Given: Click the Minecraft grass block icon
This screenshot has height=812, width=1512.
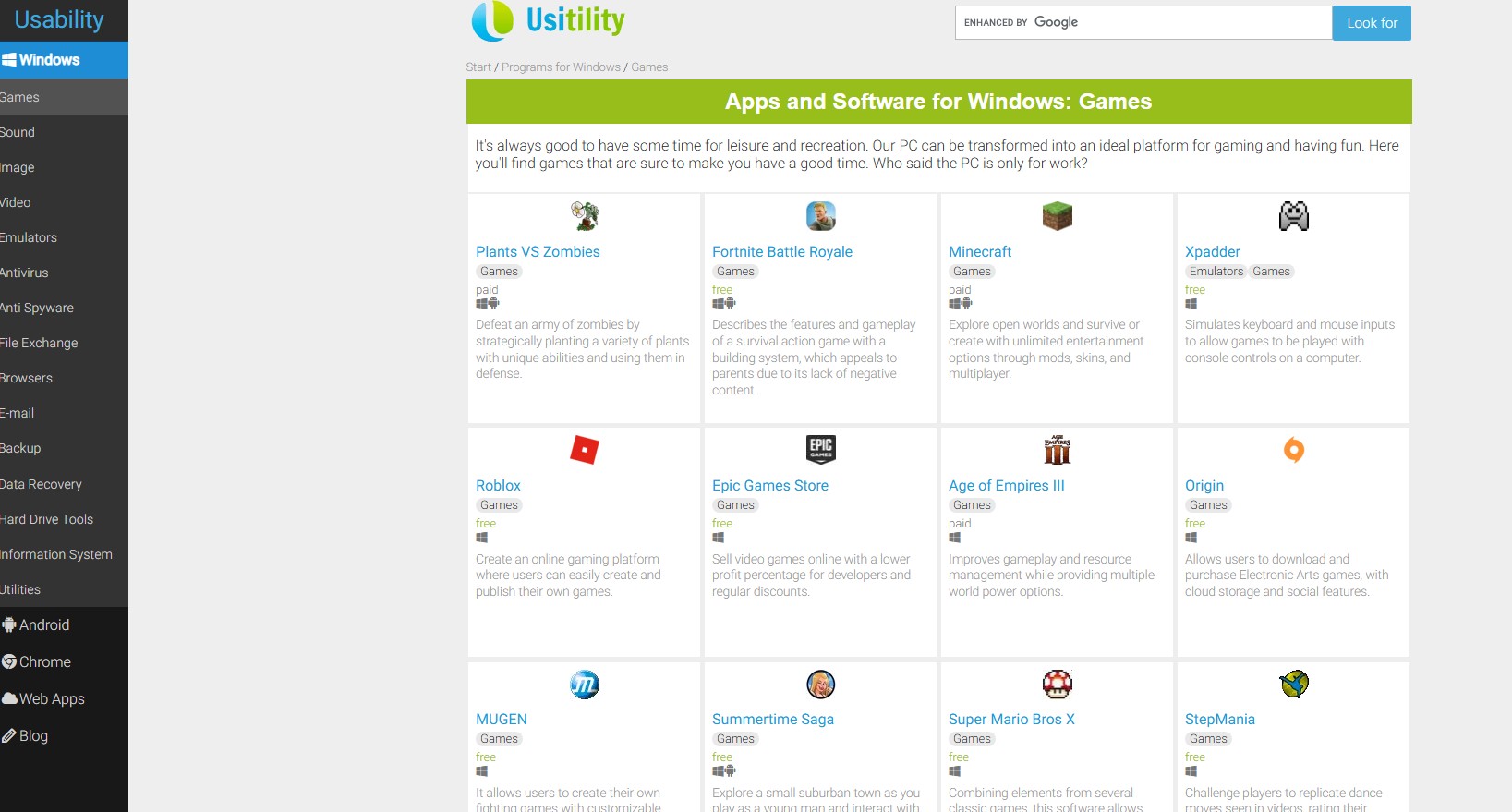Looking at the screenshot, I should coord(1057,216).
